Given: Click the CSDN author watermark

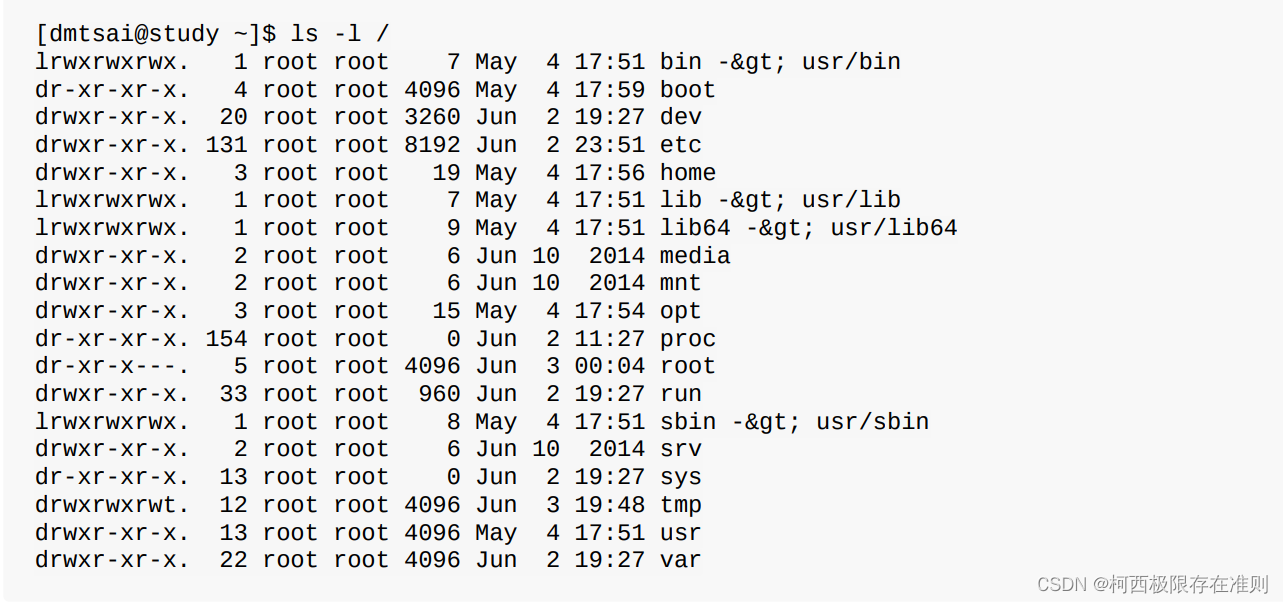Looking at the screenshot, I should coord(1152,584).
